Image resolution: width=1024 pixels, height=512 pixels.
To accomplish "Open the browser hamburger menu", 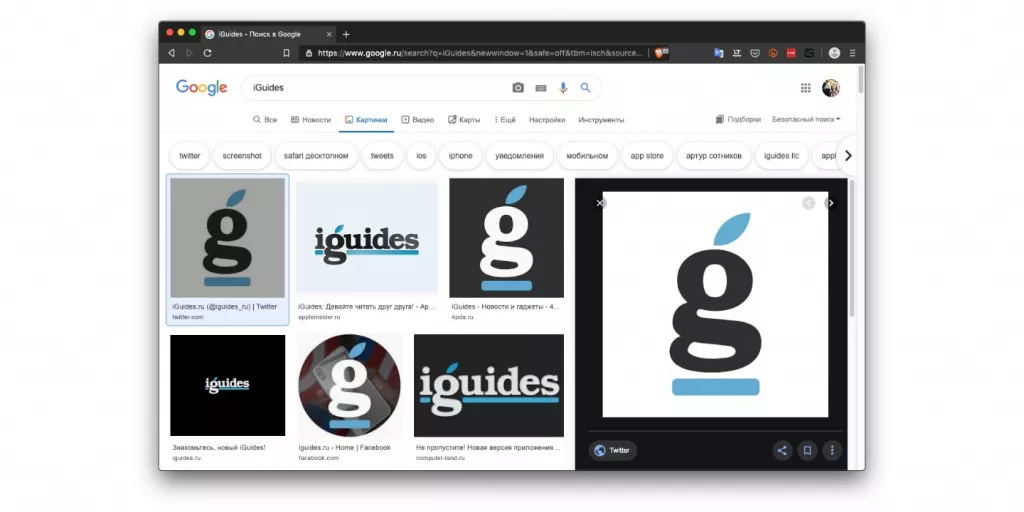I will [852, 53].
